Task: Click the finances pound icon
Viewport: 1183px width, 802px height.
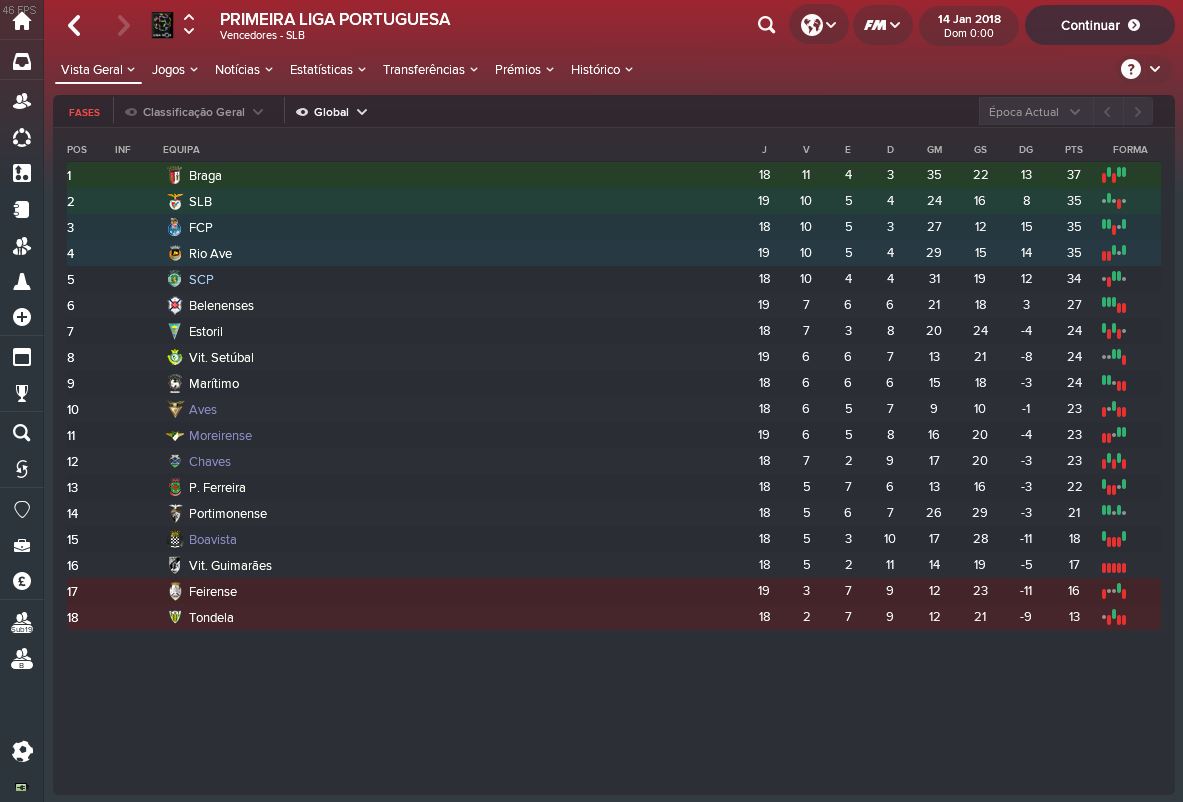Action: (21, 581)
